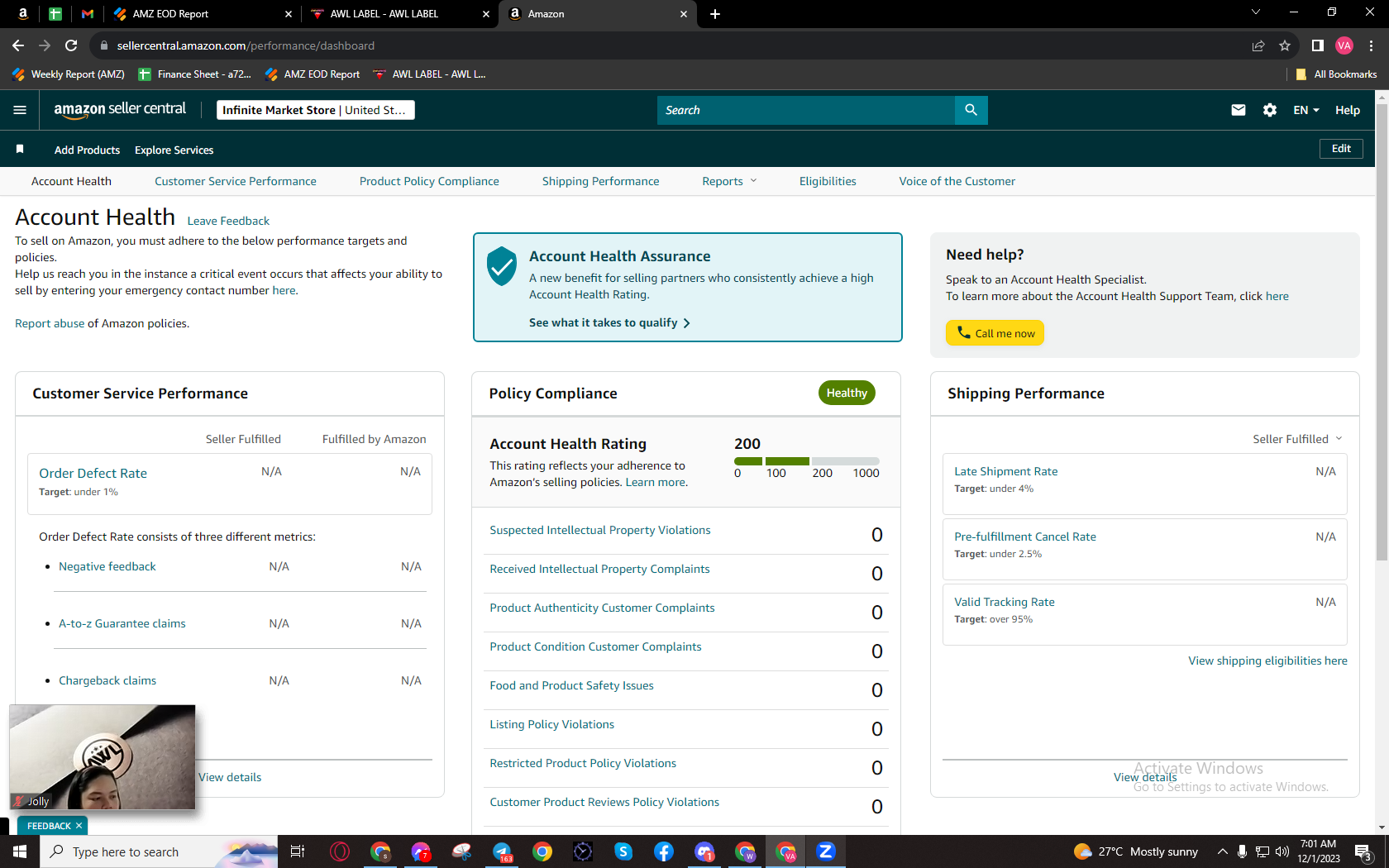Select the pinned Gmail tab
Screen dimensions: 1389x868
click(x=88, y=14)
